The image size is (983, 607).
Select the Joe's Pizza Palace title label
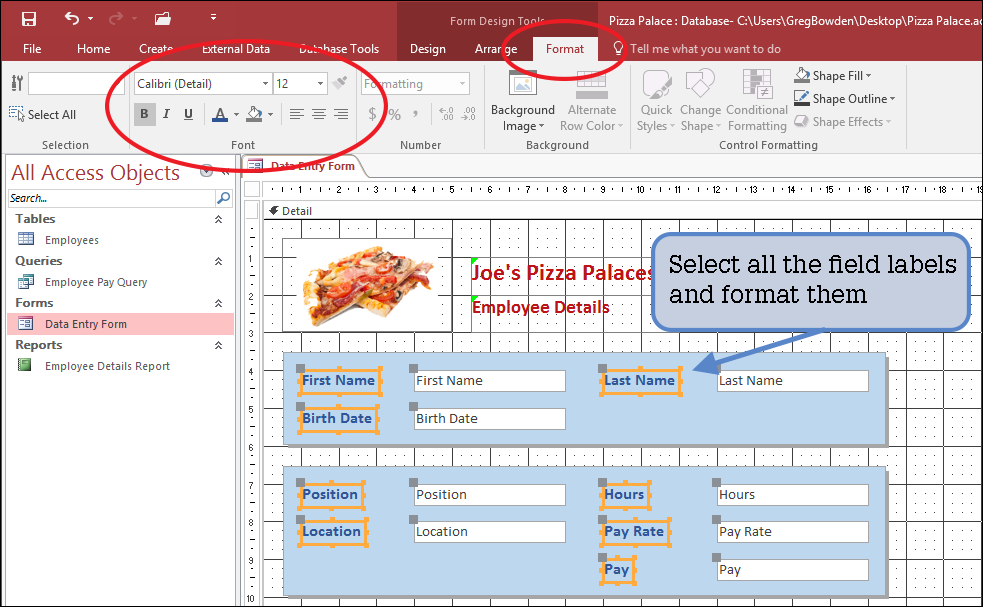coord(562,273)
